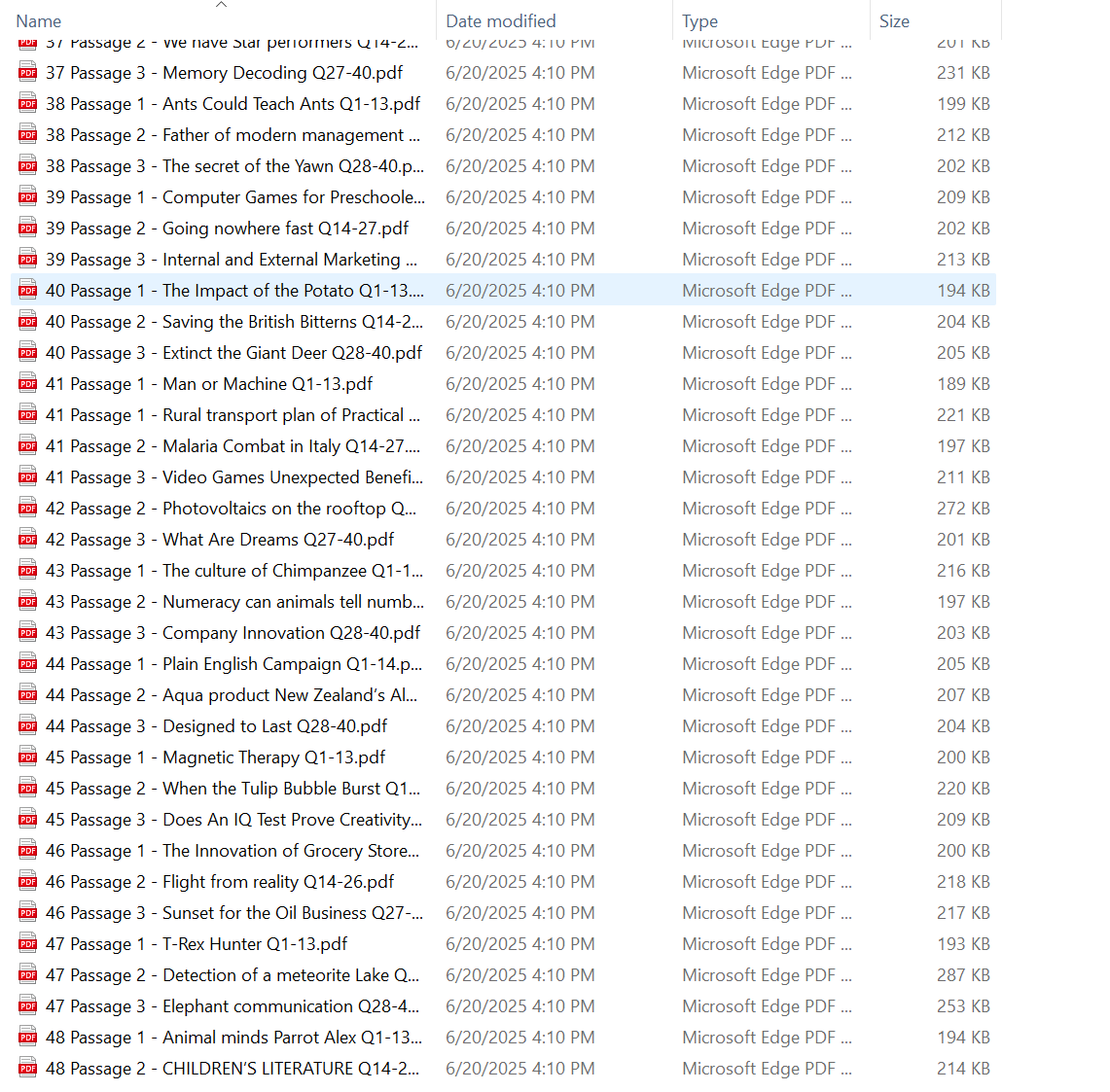
Task: Sort by Date modified column header
Action: click(501, 21)
